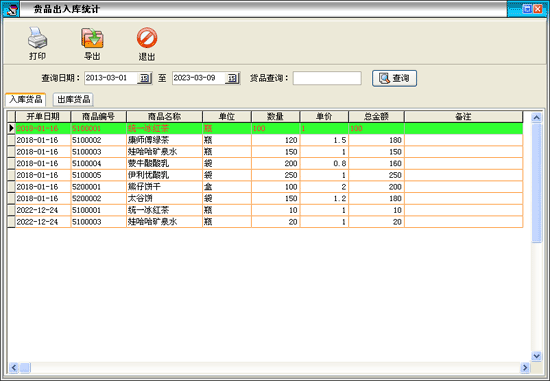Sort by the 开单日期 column header
This screenshot has height=381, width=550.
(43, 116)
